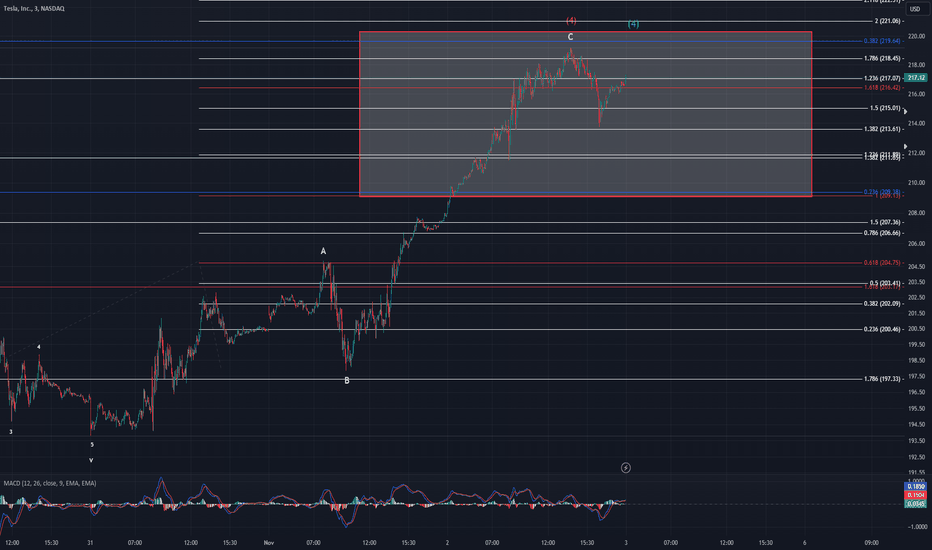The width and height of the screenshot is (932, 550).
Task: Click the 1.5 (215.01) Fibonacci level label
Action: [886, 108]
